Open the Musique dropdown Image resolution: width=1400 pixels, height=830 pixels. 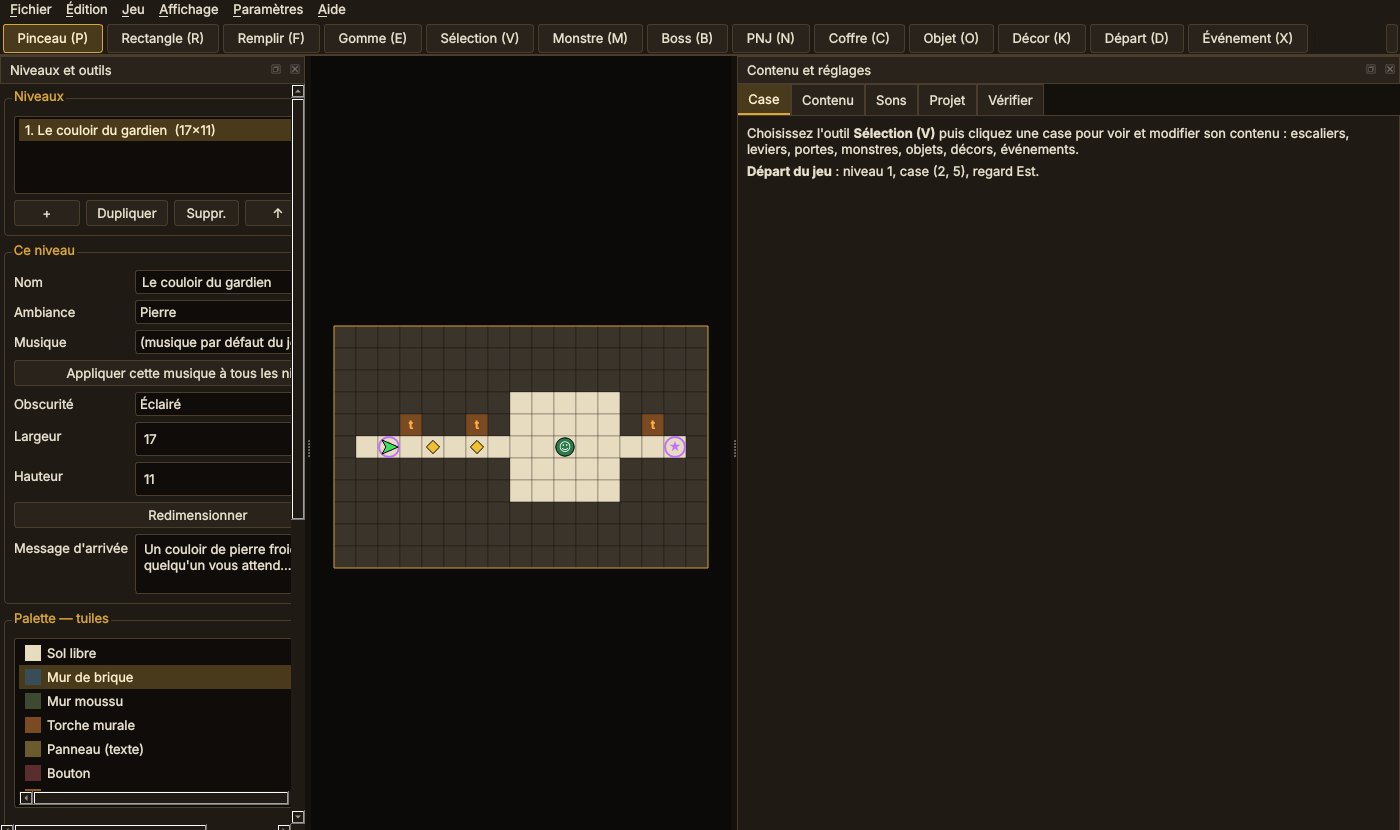[x=213, y=342]
